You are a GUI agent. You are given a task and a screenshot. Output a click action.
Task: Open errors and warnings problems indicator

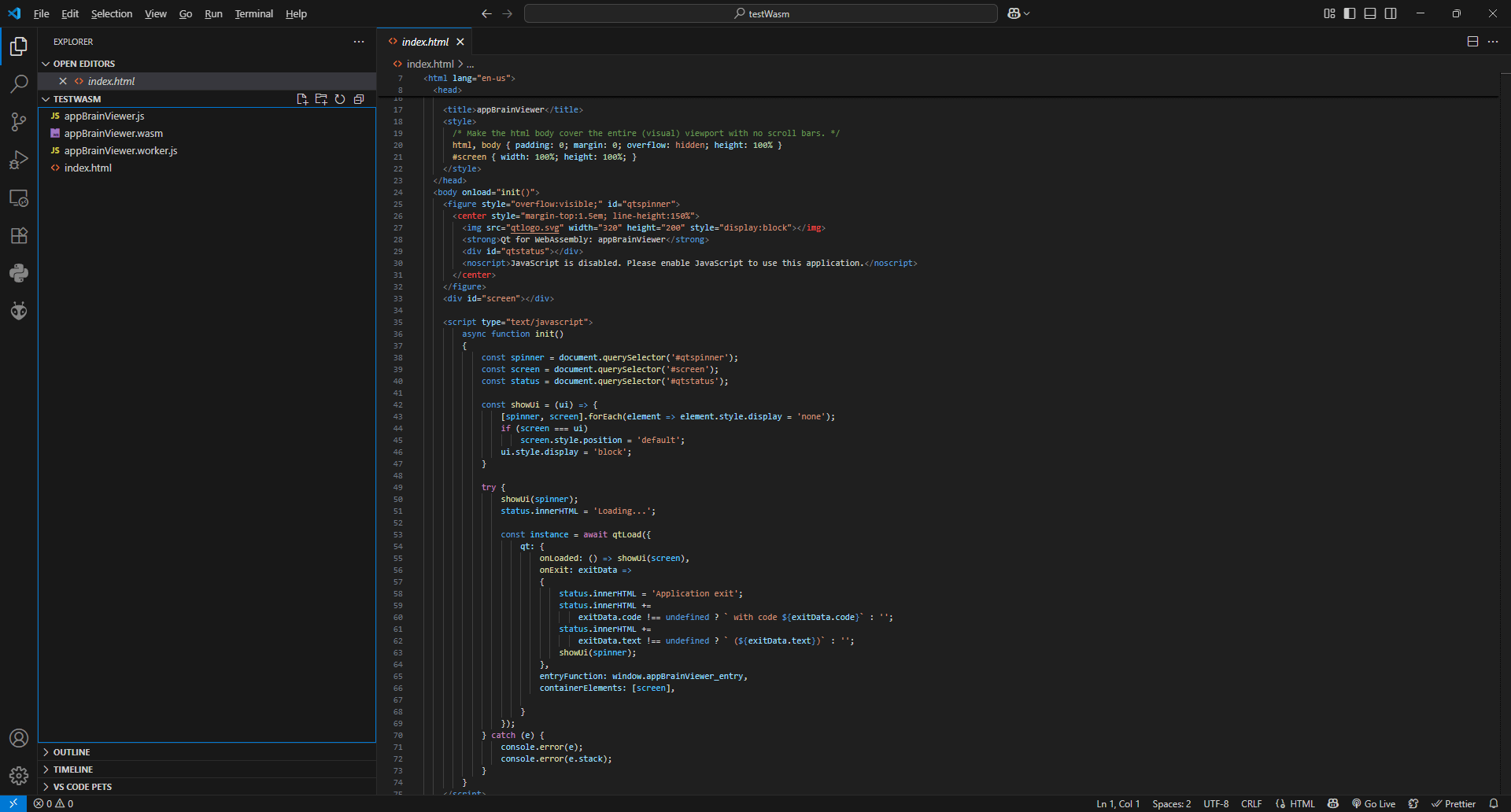(x=54, y=803)
